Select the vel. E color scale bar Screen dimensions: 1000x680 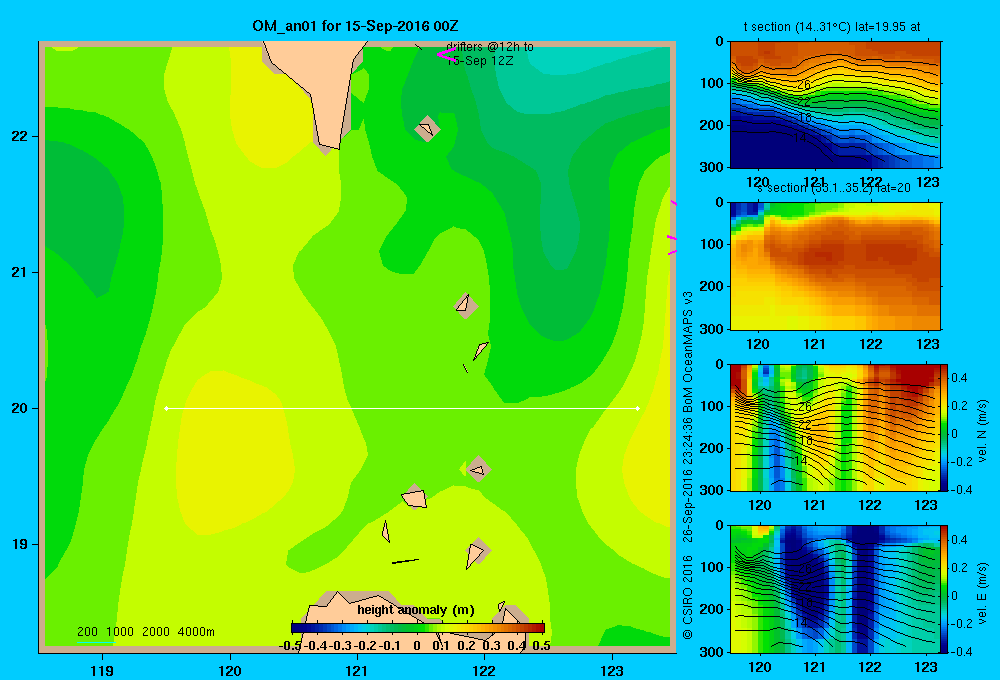point(945,589)
